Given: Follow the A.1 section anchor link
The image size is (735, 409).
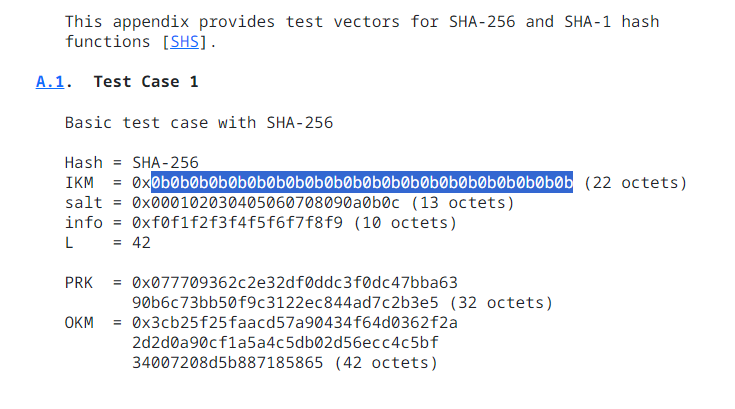Looking at the screenshot, I should tap(50, 82).
